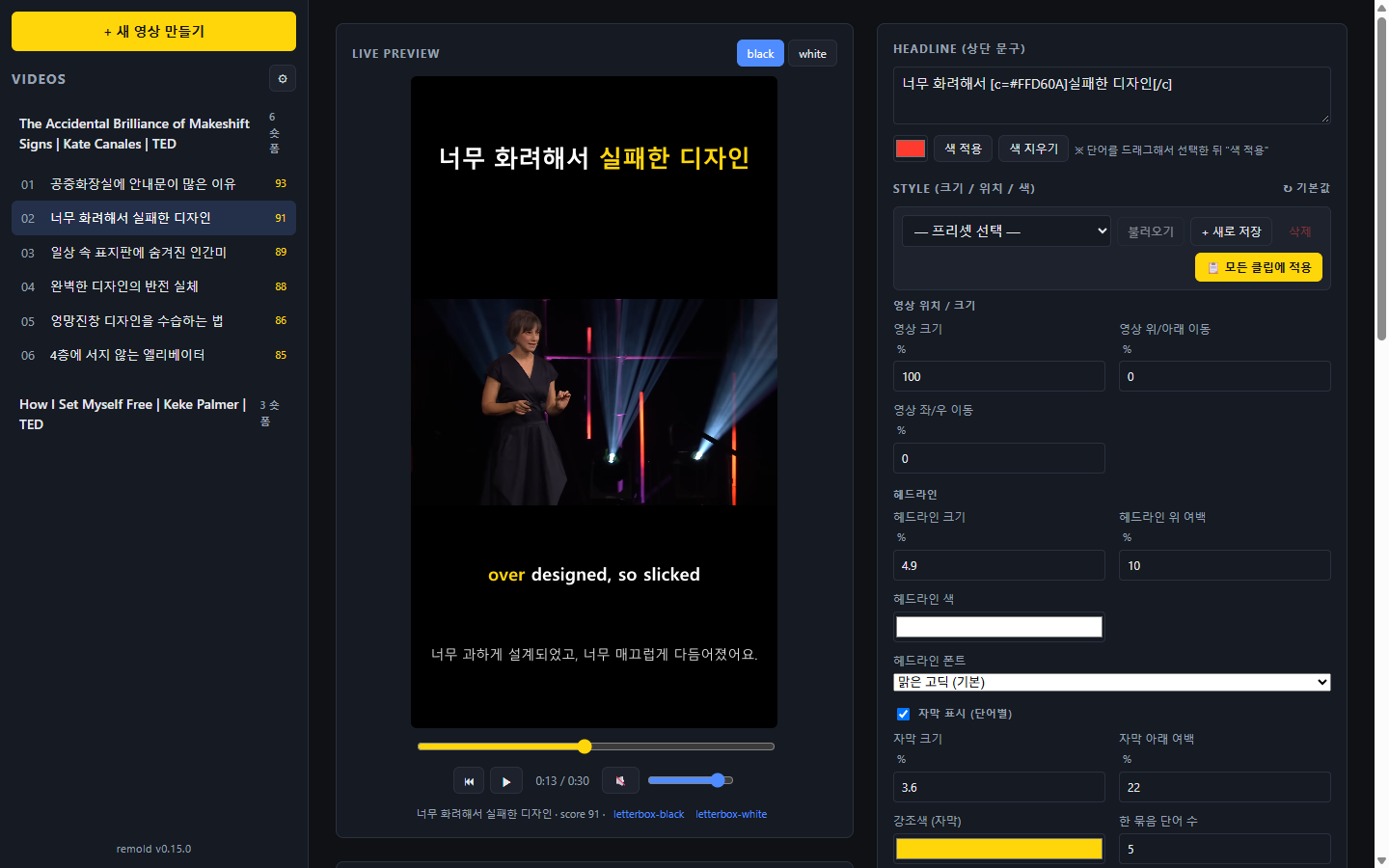This screenshot has height=868, width=1389.
Task: Open the Keke Palmer TED video
Action: tap(153, 415)
